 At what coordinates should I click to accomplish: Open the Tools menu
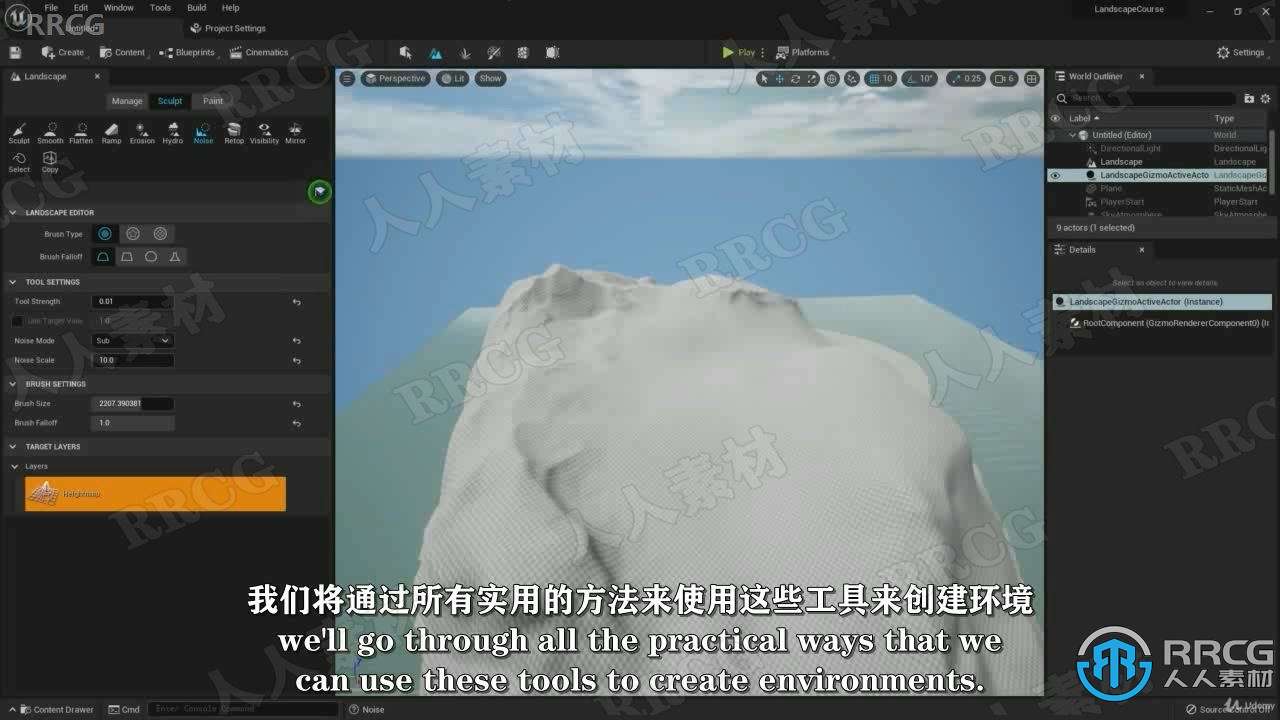tap(160, 7)
